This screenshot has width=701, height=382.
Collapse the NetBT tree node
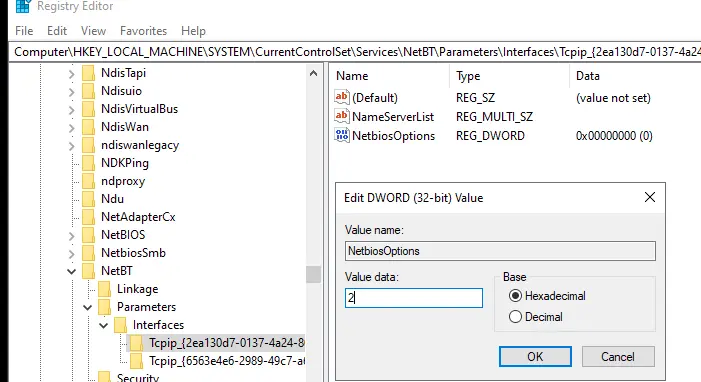click(x=72, y=271)
